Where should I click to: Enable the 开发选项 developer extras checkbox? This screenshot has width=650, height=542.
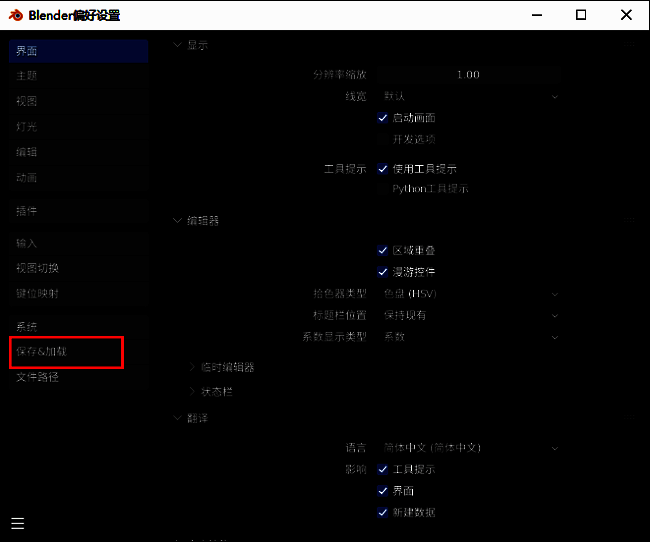click(x=383, y=139)
